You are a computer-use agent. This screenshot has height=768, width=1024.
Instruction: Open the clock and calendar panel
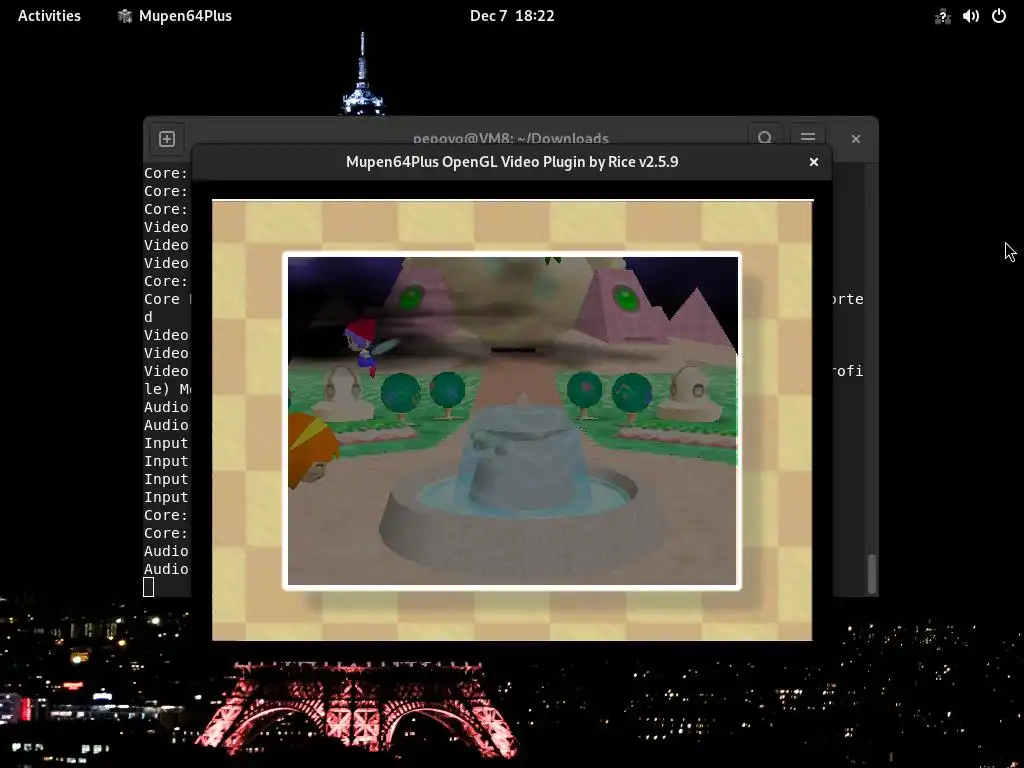tap(512, 16)
